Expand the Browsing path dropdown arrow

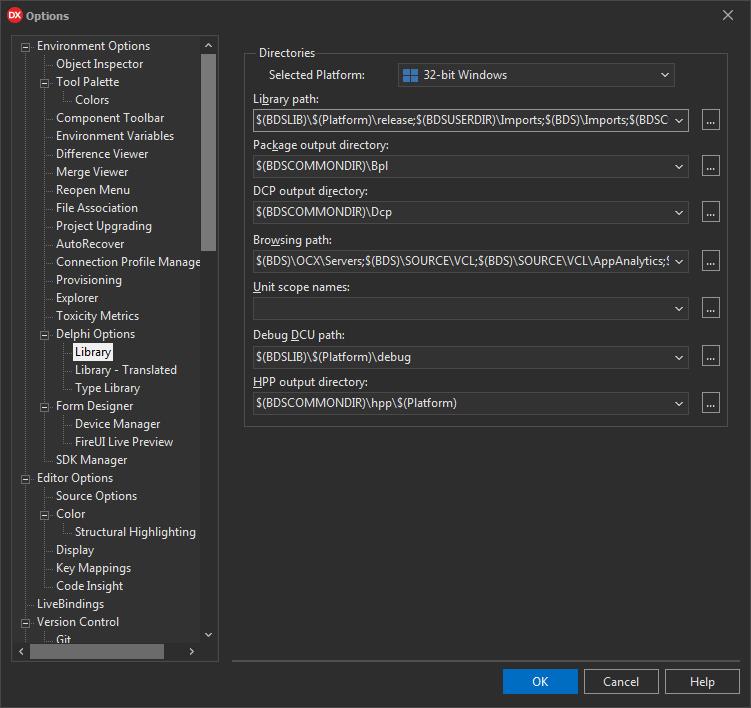pos(679,262)
